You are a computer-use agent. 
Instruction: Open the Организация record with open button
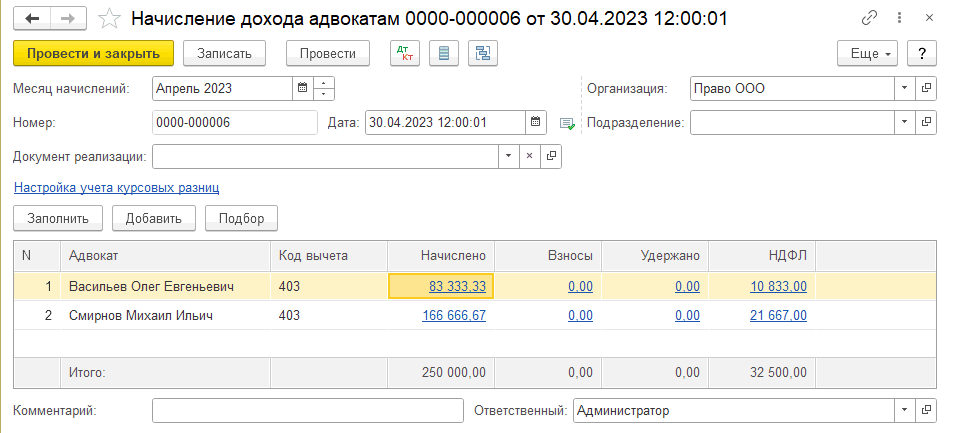point(926,88)
